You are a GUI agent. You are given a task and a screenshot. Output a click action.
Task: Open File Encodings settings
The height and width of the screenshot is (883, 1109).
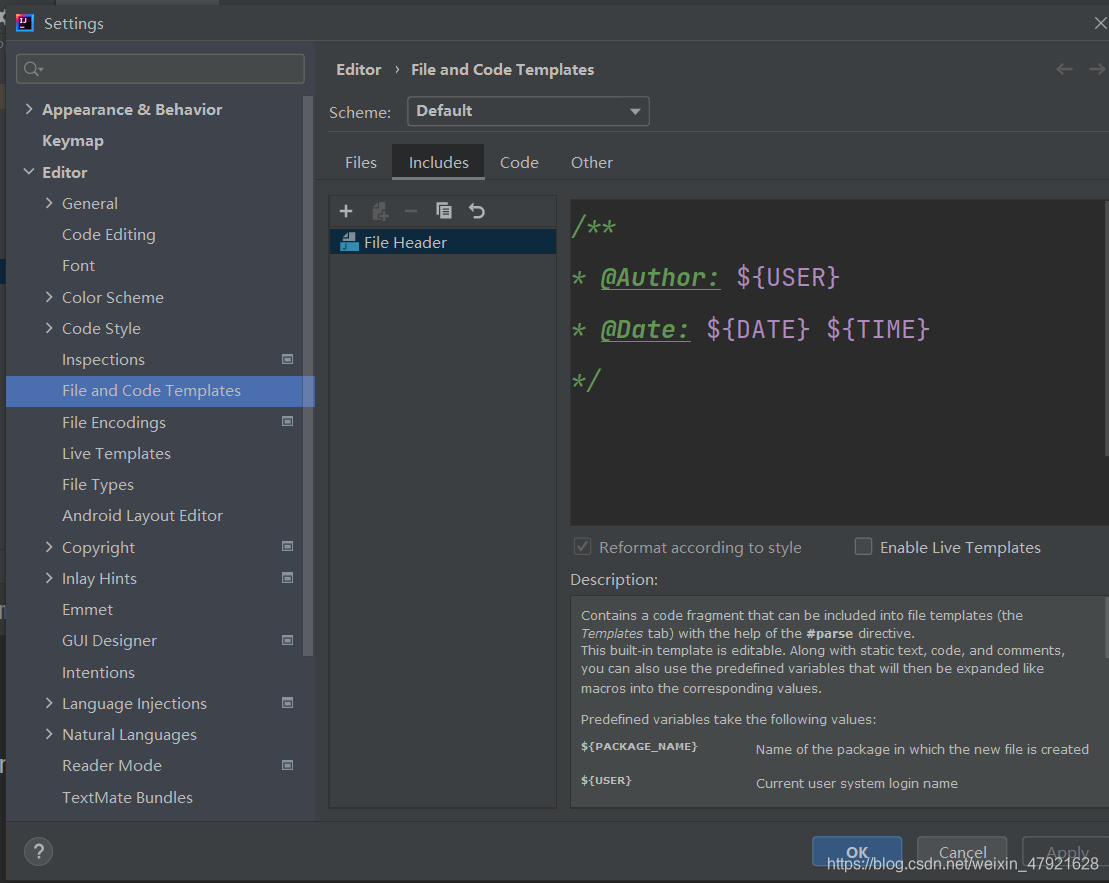[114, 422]
